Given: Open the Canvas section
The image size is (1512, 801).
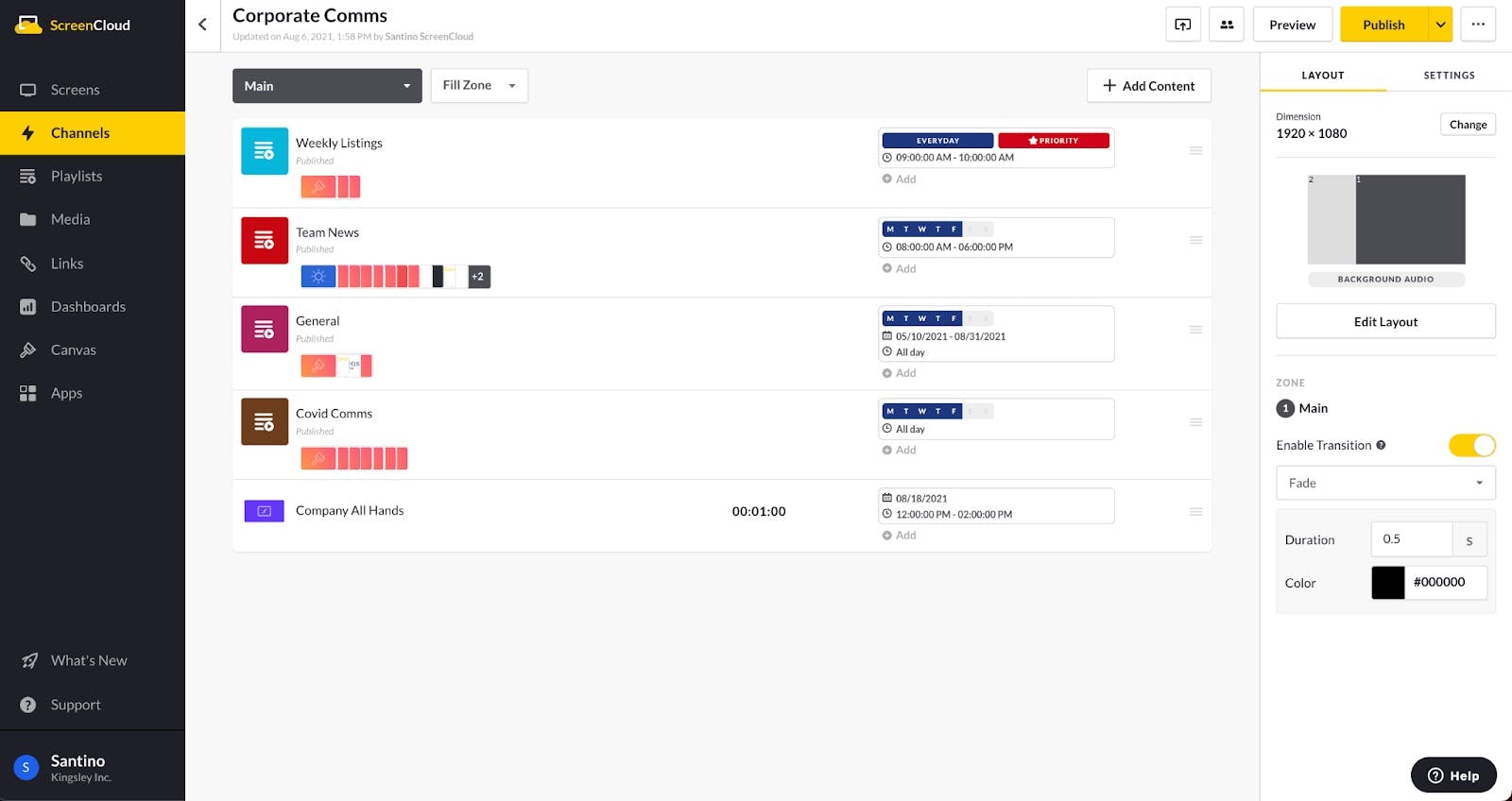Looking at the screenshot, I should [x=93, y=350].
